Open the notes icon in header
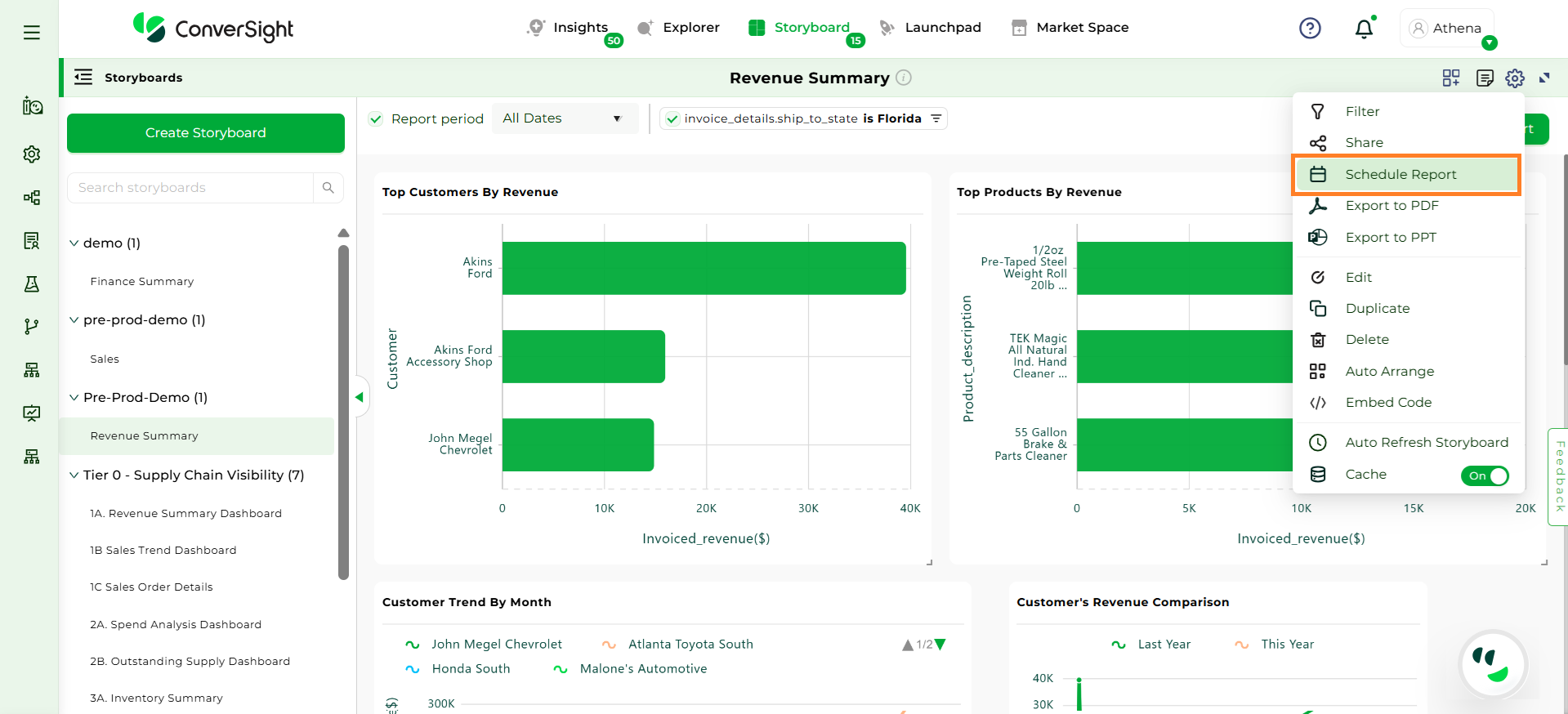 pos(1485,78)
